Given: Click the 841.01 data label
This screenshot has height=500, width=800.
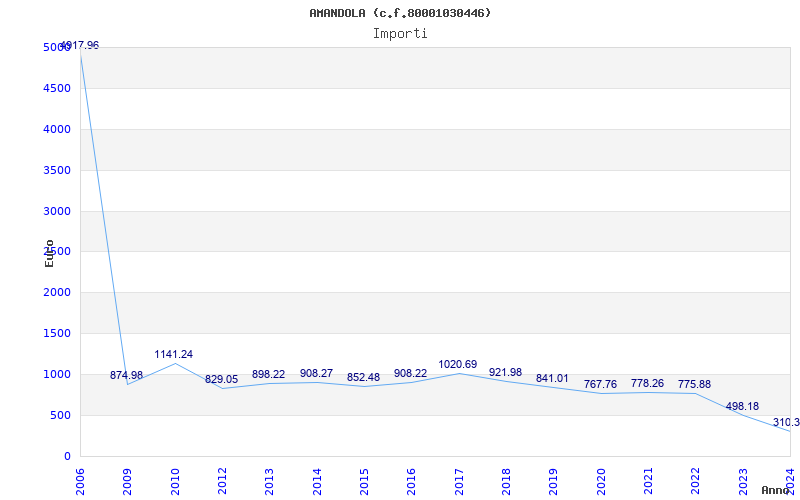Looking at the screenshot, I should [x=552, y=379].
